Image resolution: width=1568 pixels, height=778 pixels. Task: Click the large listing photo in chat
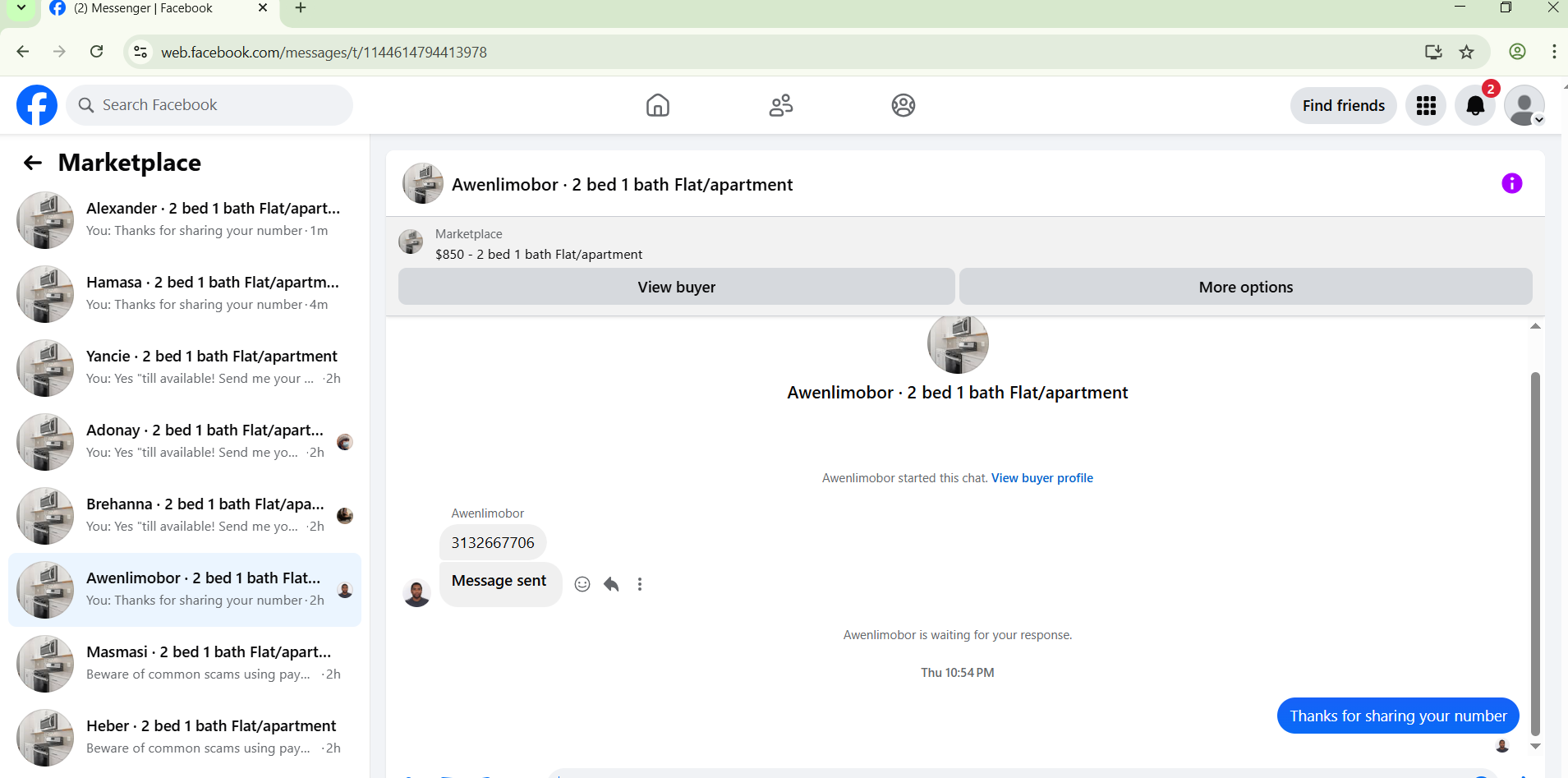pos(958,345)
